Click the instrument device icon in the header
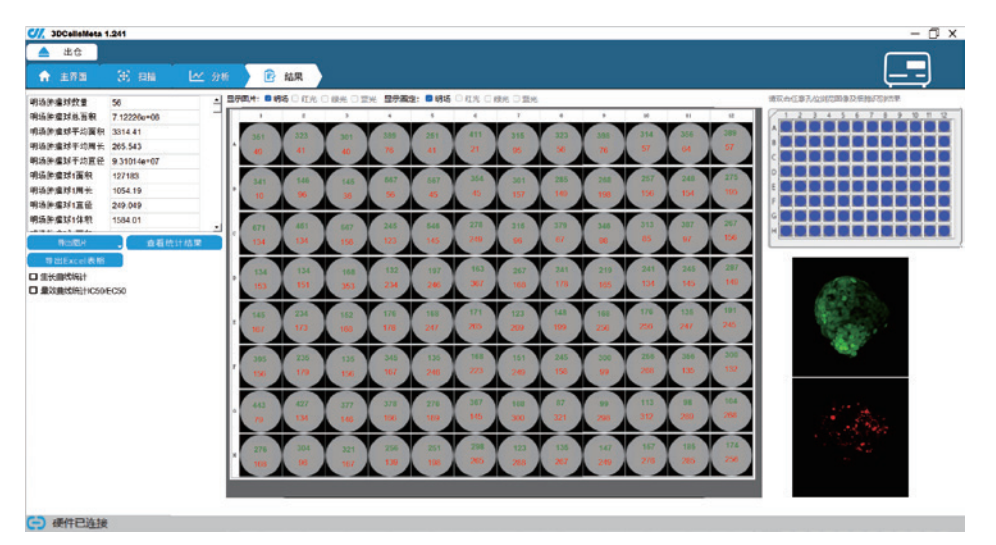 click(x=907, y=69)
